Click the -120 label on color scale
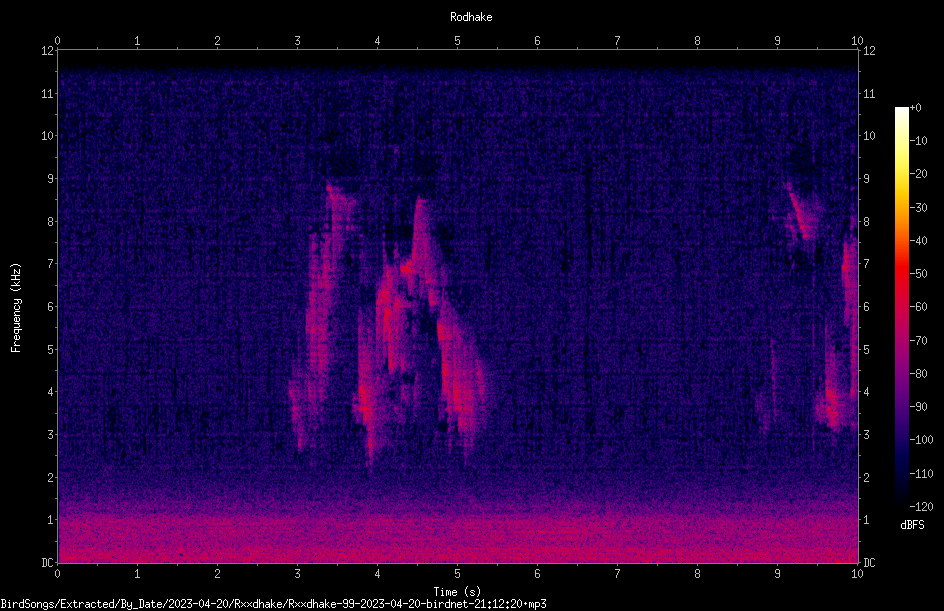Image resolution: width=944 pixels, height=611 pixels. coord(921,506)
